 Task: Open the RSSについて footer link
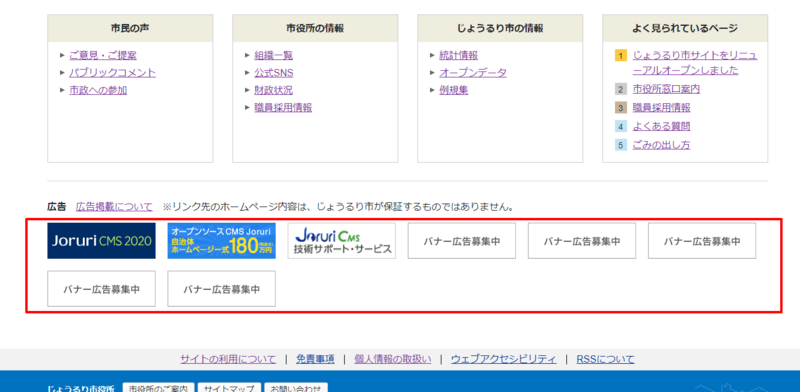point(606,359)
